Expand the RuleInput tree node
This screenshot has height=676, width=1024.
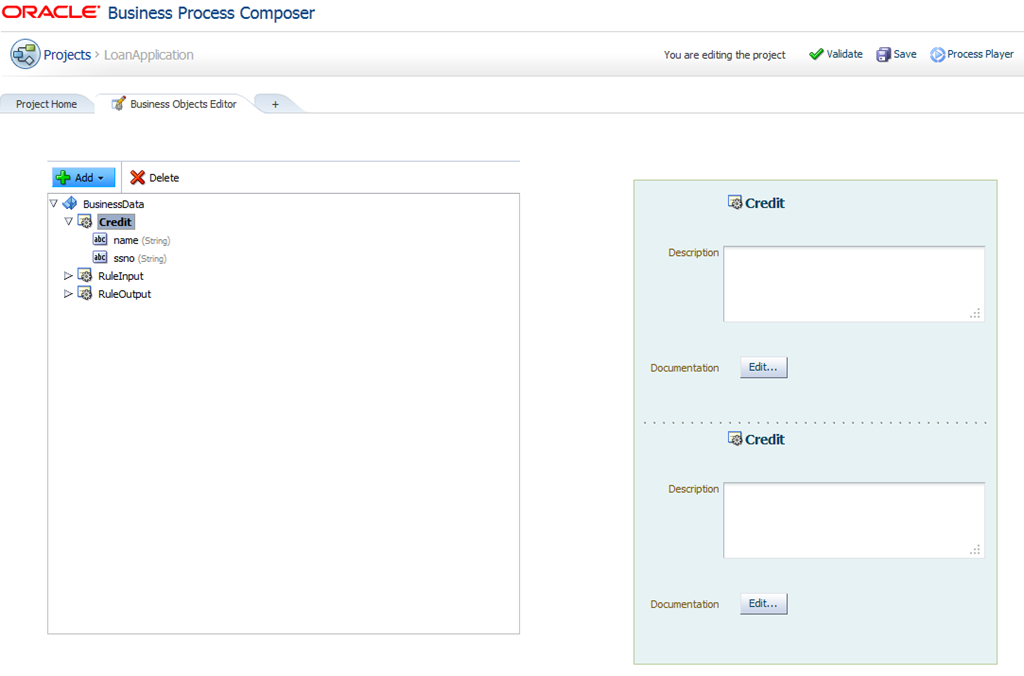pyautogui.click(x=68, y=276)
